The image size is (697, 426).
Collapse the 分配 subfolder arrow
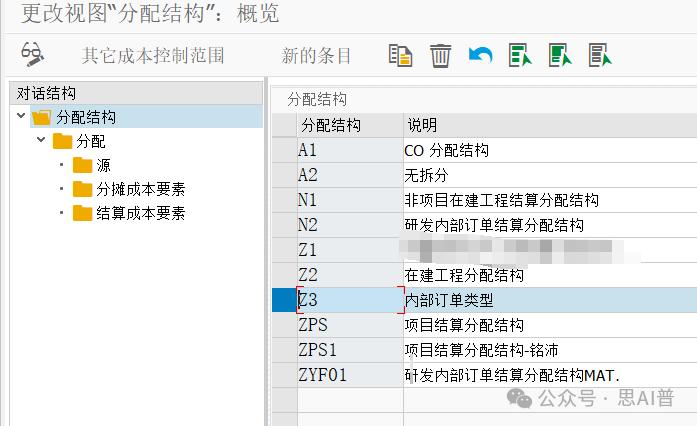click(41, 141)
